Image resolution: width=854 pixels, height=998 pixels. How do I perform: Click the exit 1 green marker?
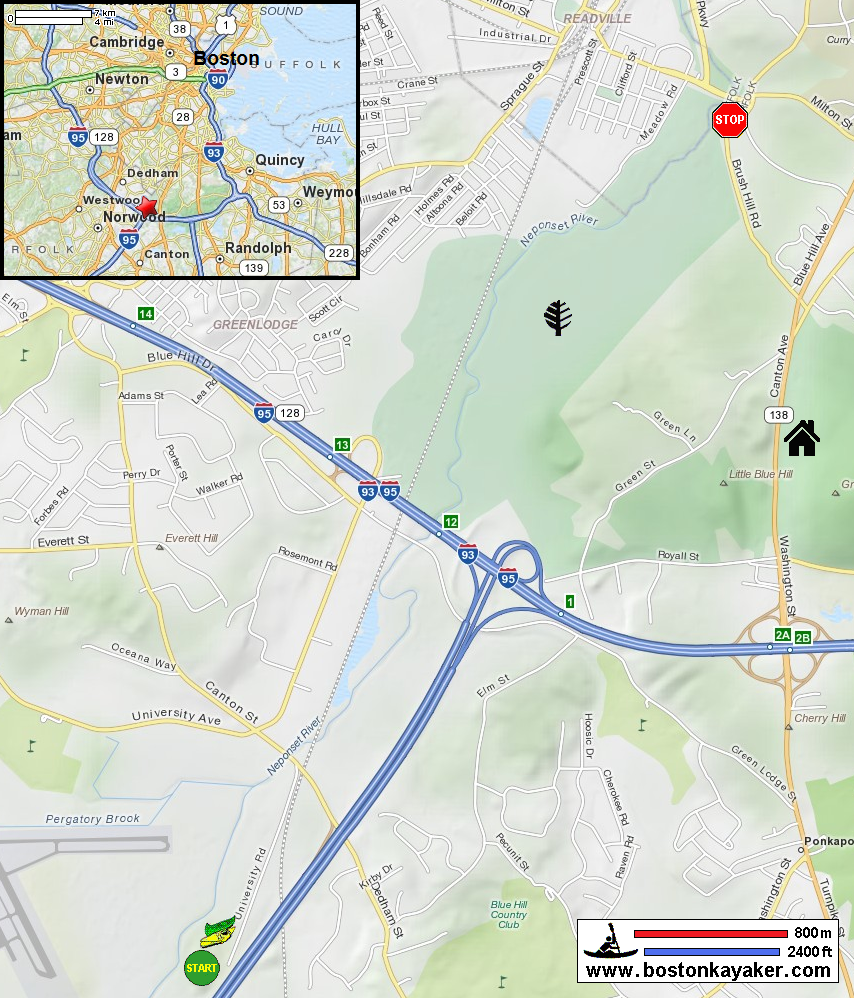coord(570,601)
